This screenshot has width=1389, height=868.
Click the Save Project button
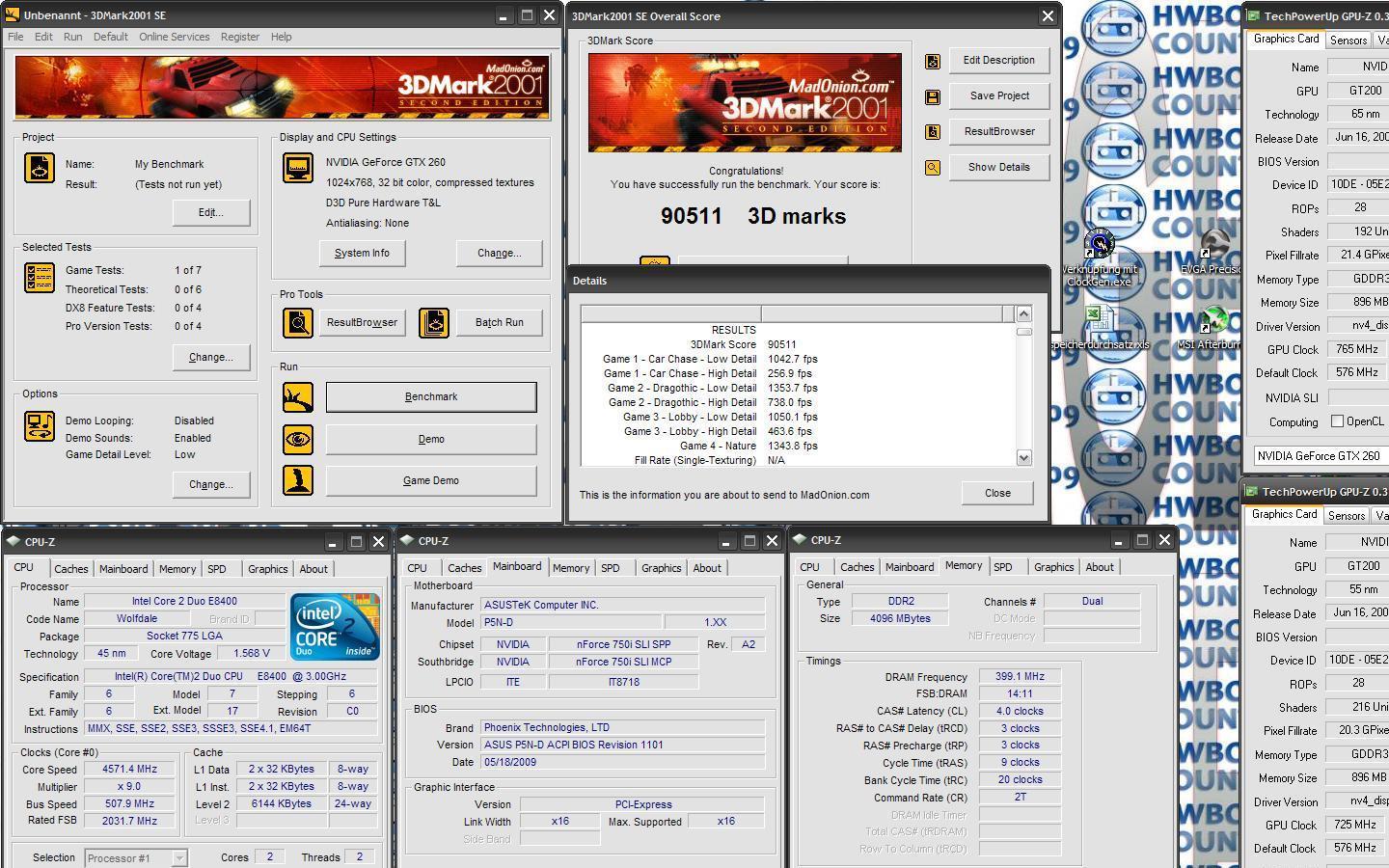pos(998,95)
